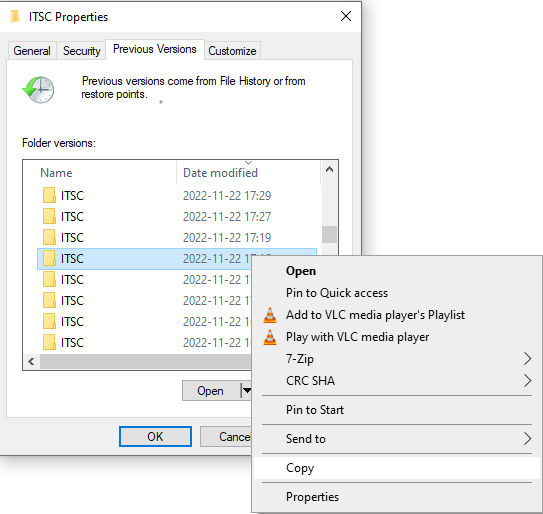Click the folder icon in the ITSC Properties title bar
This screenshot has width=543, height=514.
coord(15,16)
